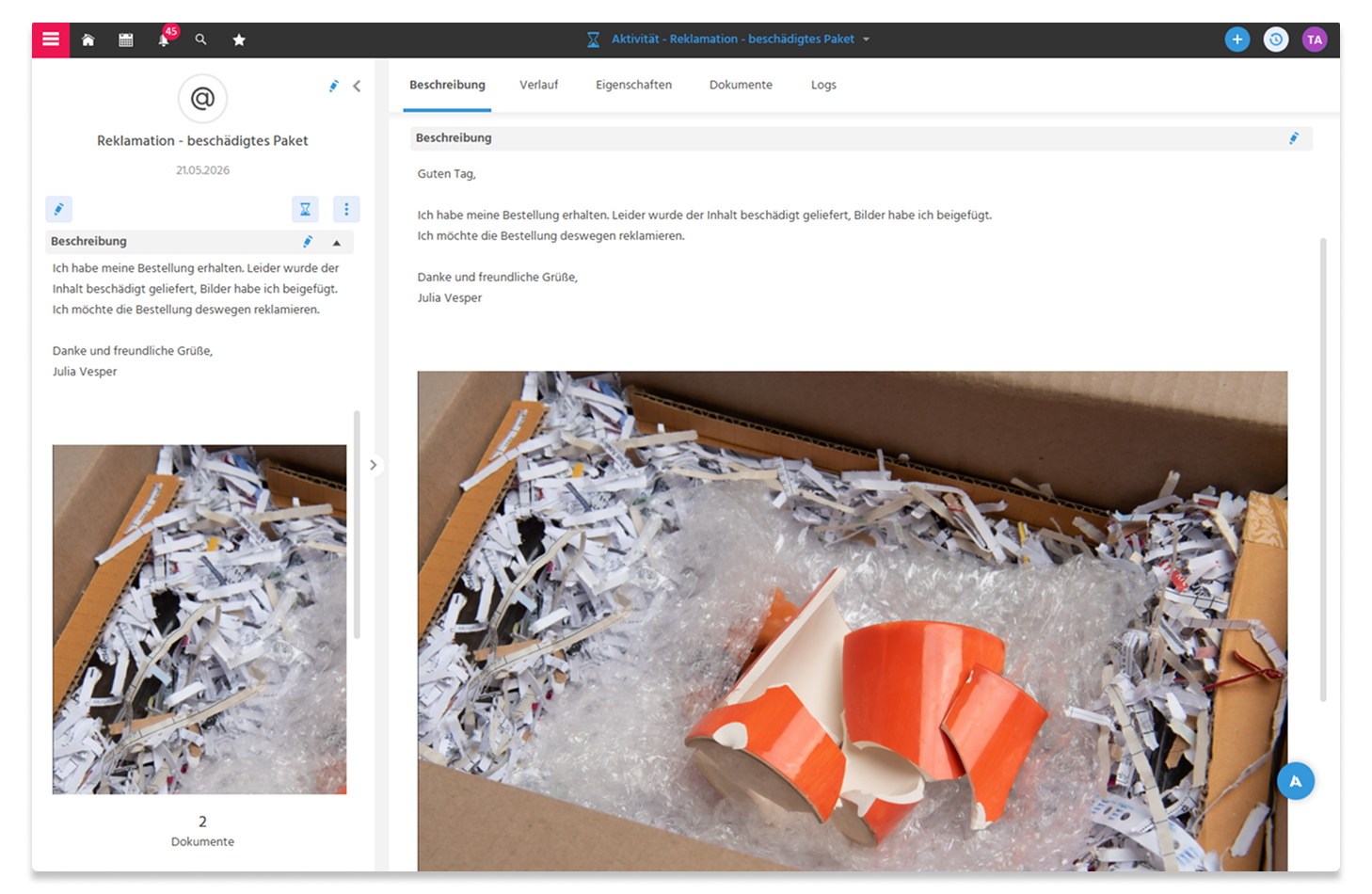Click the search magnifier icon
This screenshot has width=1372, height=894.
pyautogui.click(x=201, y=40)
